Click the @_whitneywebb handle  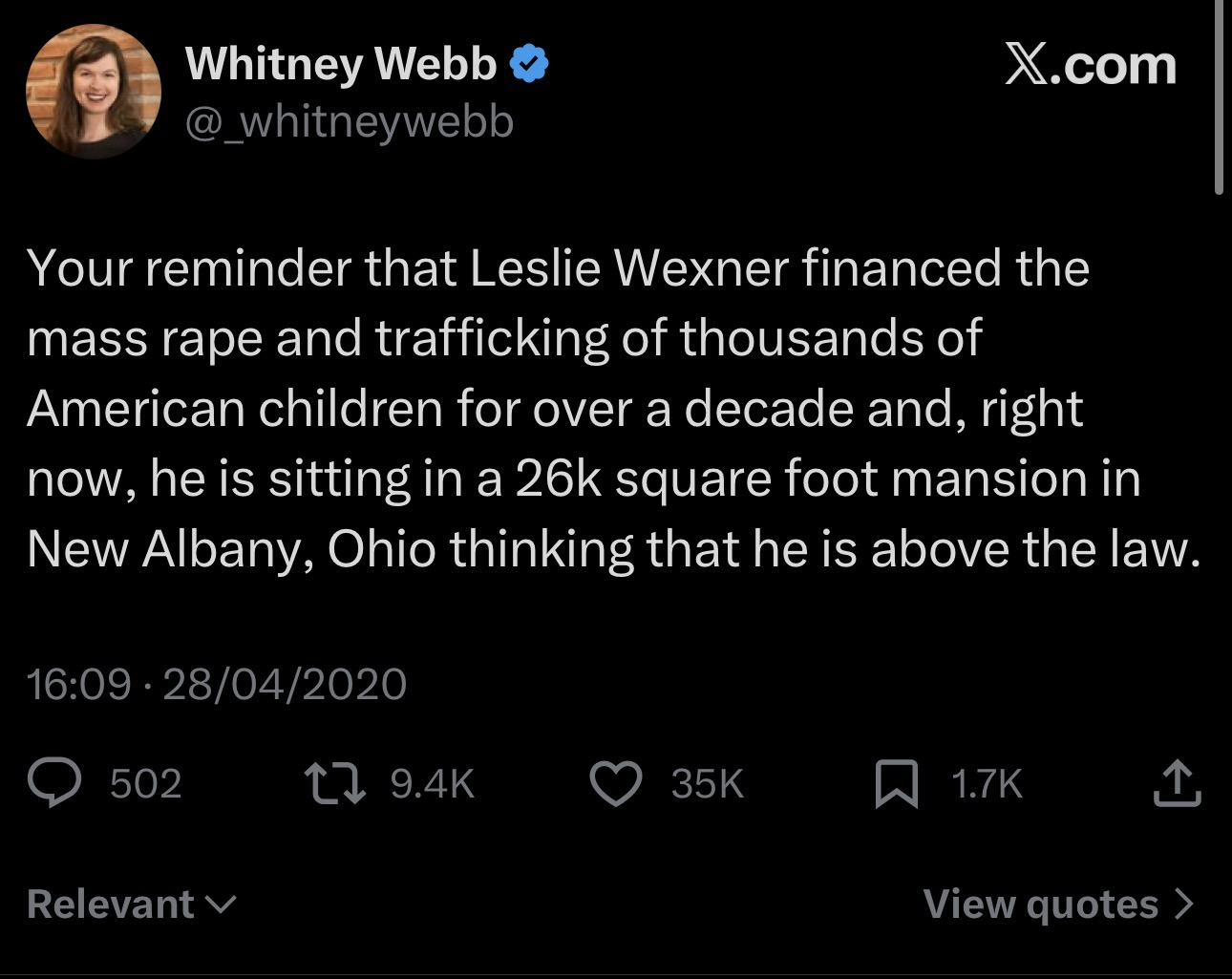pyautogui.click(x=349, y=122)
